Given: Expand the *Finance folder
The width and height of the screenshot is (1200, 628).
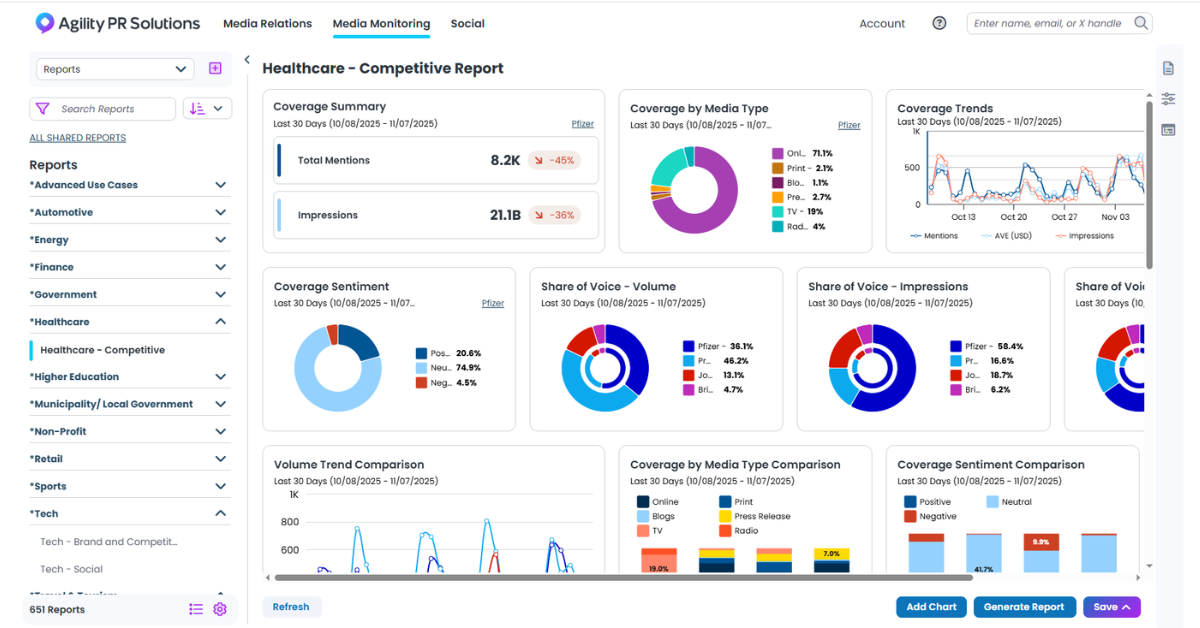Looking at the screenshot, I should coord(130,267).
